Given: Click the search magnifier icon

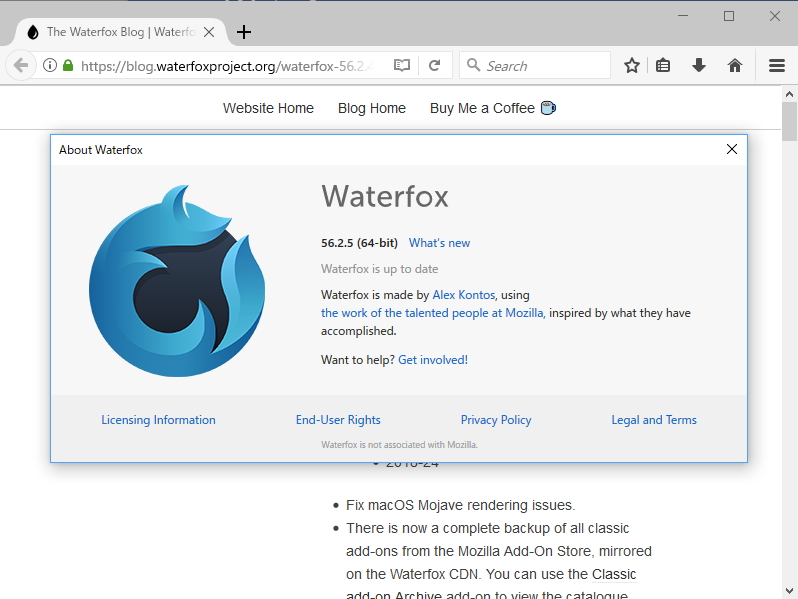Looking at the screenshot, I should click(x=473, y=65).
